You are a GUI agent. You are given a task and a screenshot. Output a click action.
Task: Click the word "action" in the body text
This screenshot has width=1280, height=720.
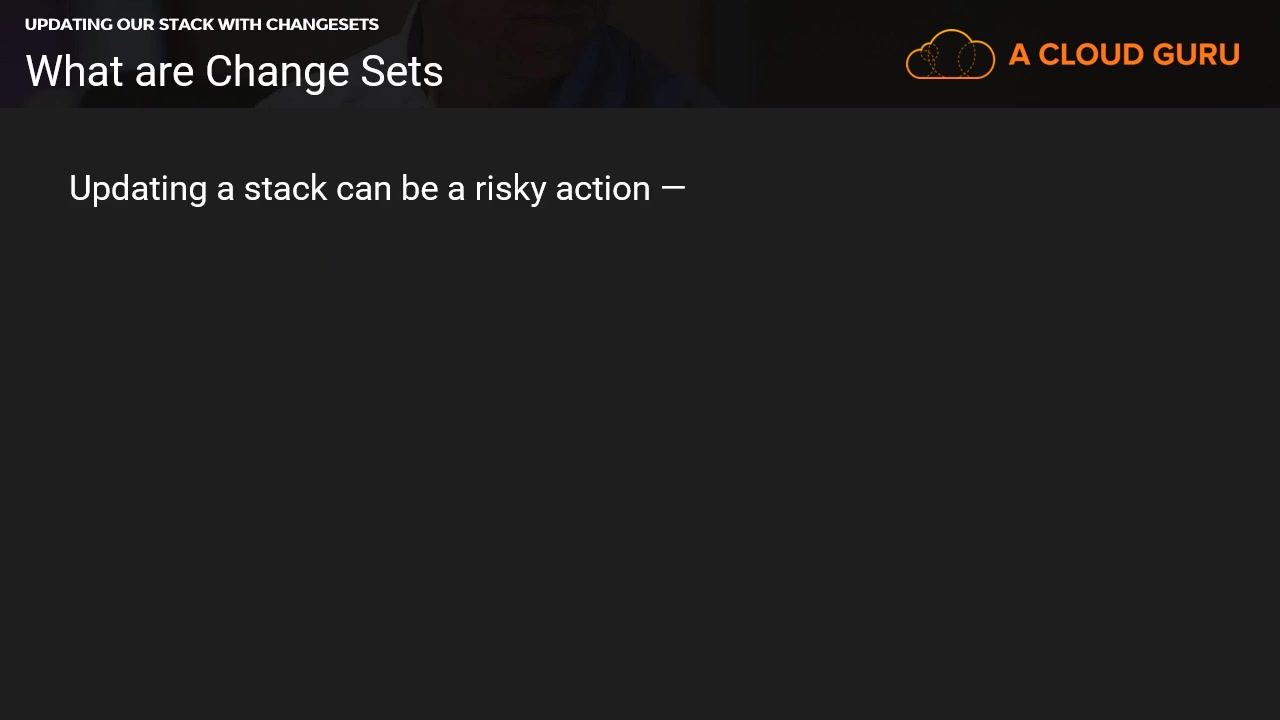coord(603,188)
